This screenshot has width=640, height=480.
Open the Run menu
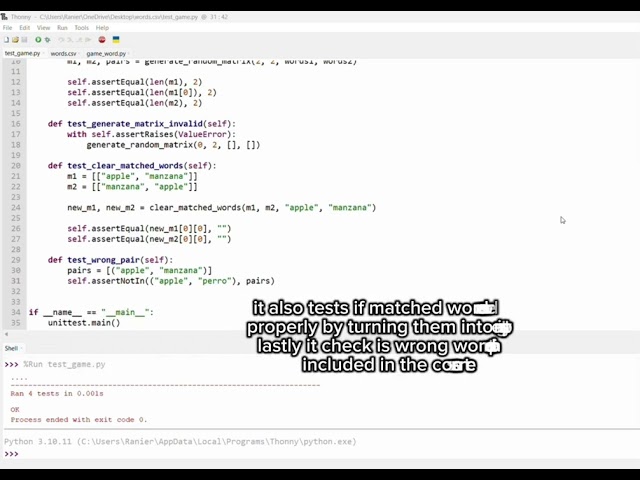62,28
